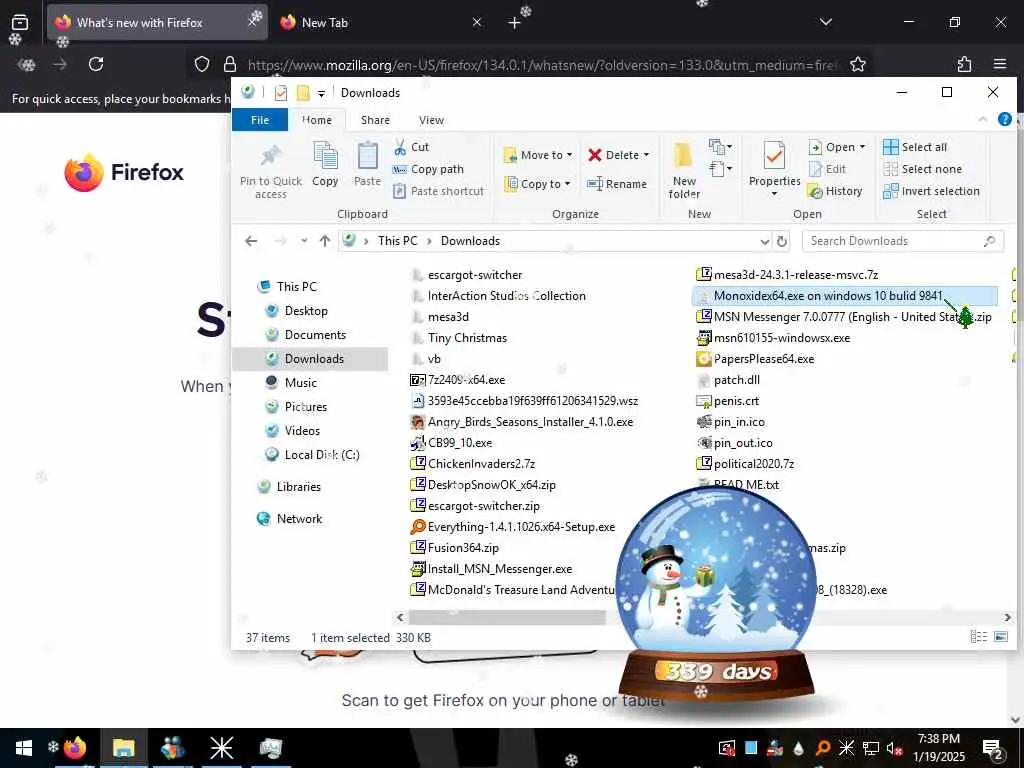Select the Home ribbon tab

pyautogui.click(x=317, y=120)
